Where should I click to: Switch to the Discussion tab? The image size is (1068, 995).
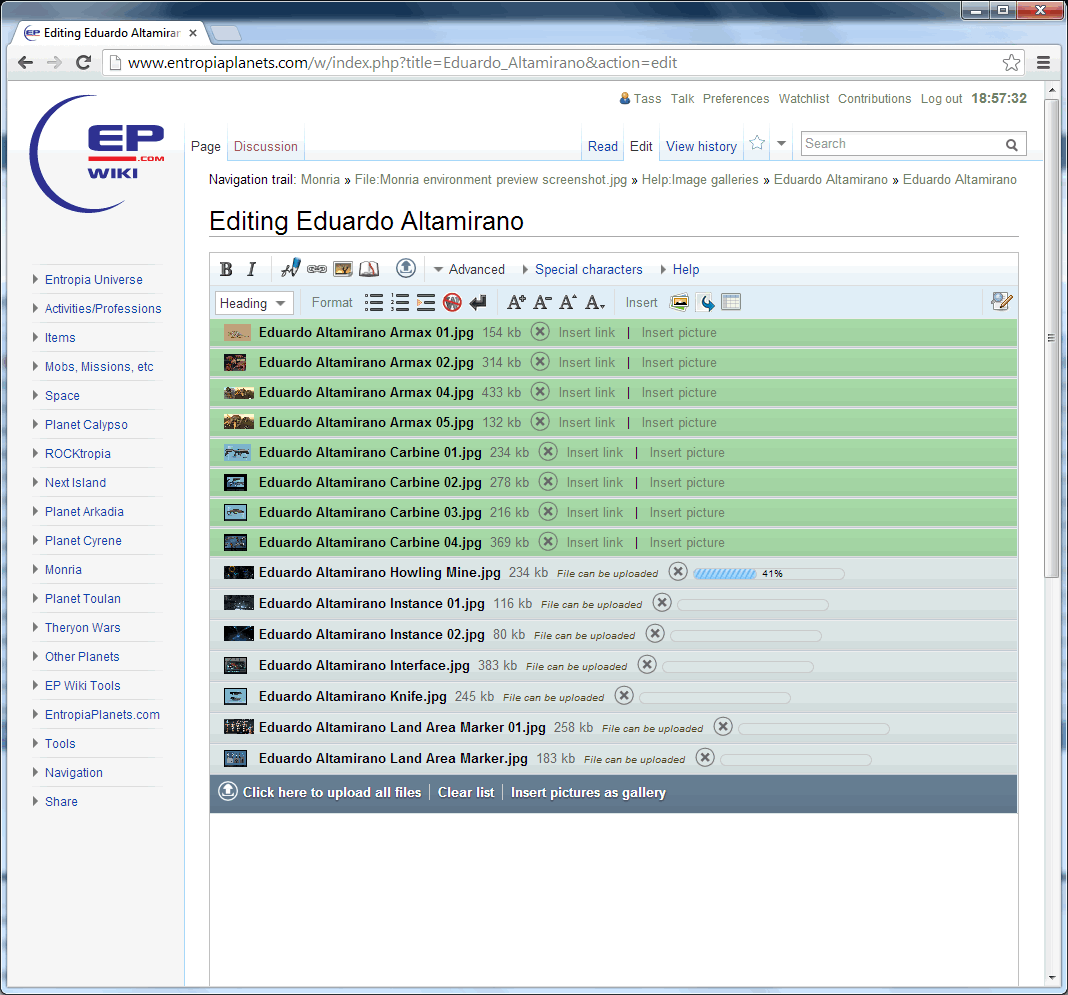[x=266, y=146]
